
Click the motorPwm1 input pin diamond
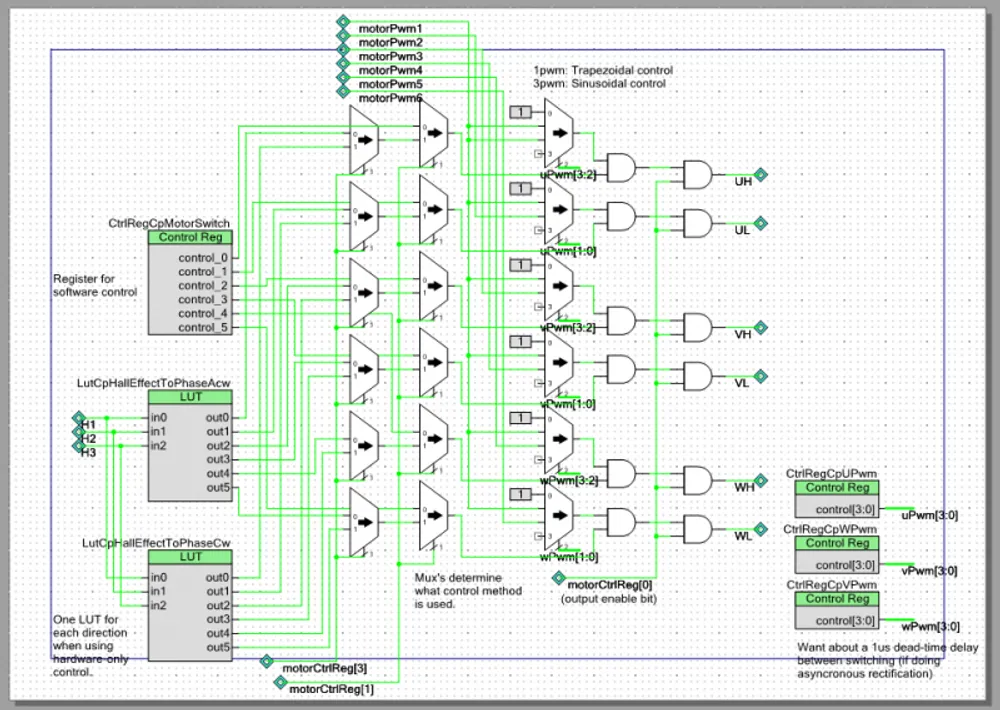click(342, 21)
